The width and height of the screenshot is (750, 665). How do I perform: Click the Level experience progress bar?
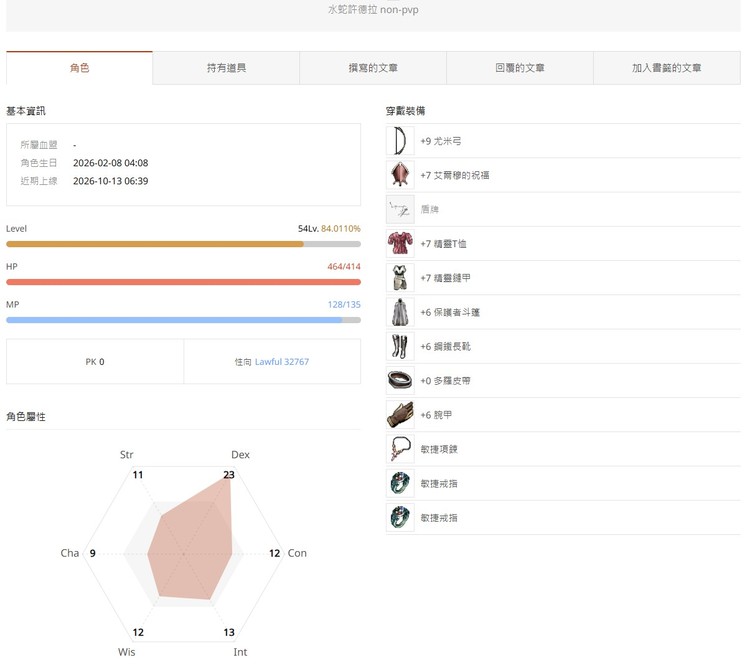click(183, 244)
